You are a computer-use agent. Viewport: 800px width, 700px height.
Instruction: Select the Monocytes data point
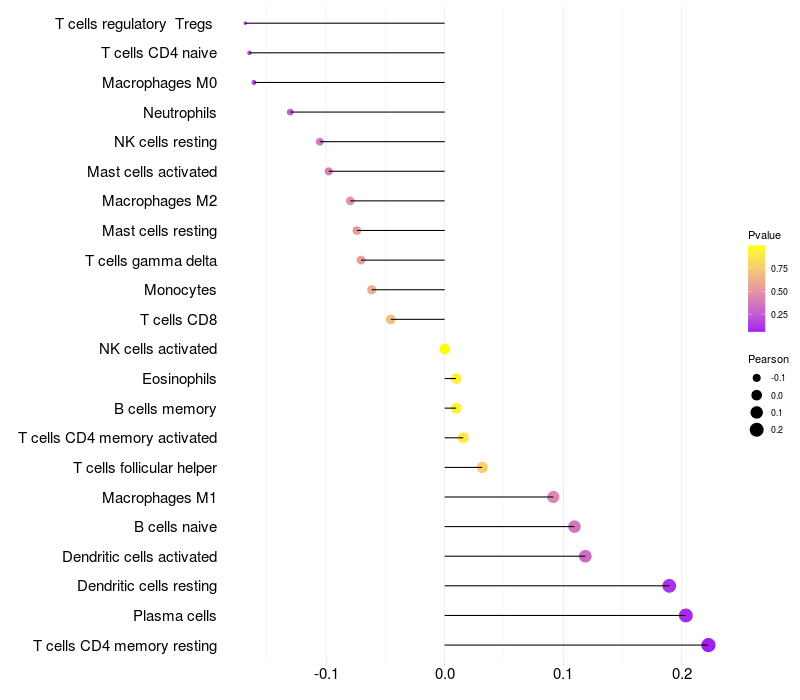pyautogui.click(x=371, y=290)
